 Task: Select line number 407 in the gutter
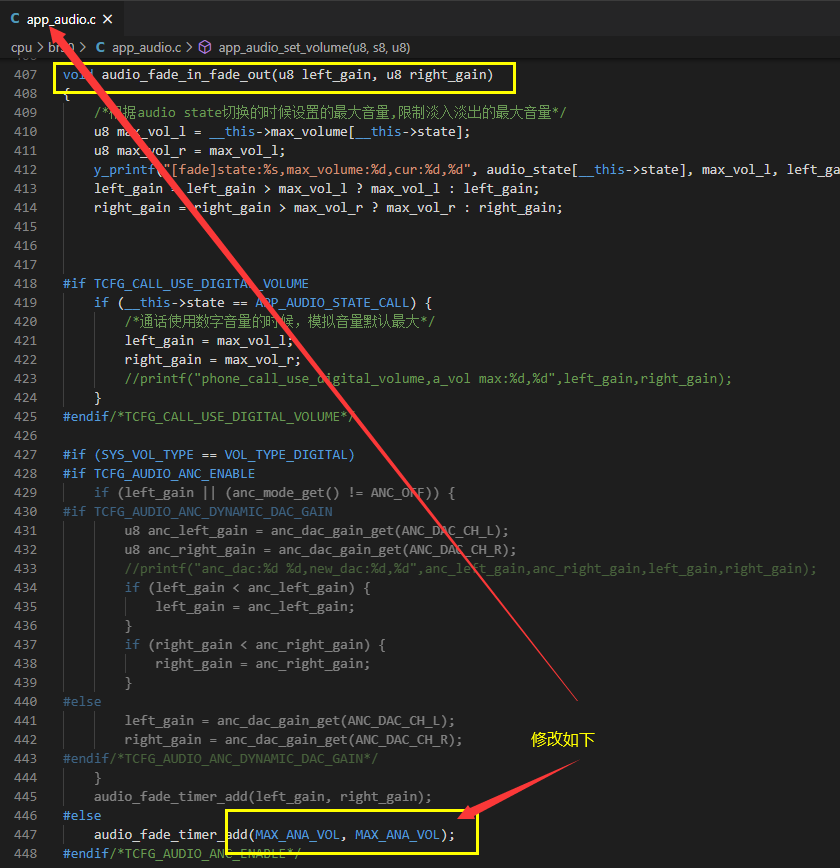coord(25,75)
